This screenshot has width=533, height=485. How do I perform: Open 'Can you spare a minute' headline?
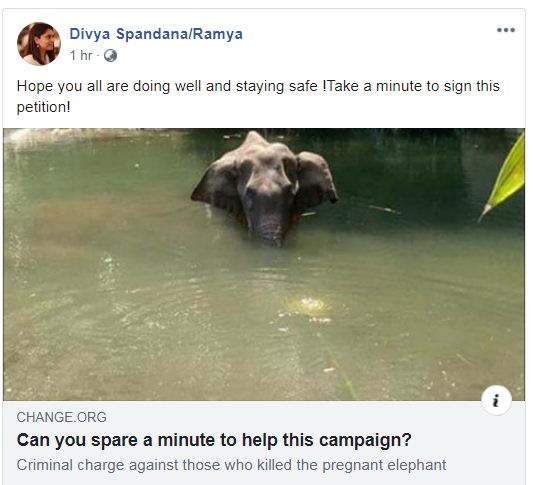point(214,440)
